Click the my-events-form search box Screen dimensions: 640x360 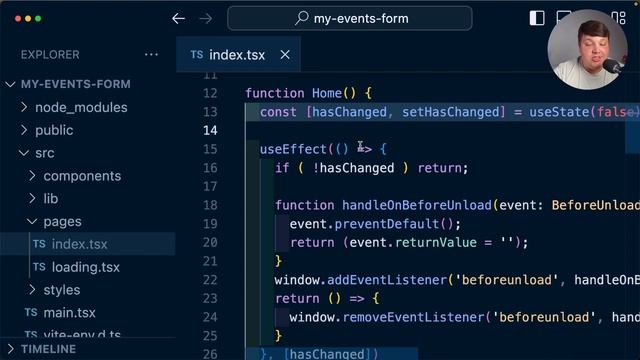pyautogui.click(x=350, y=18)
